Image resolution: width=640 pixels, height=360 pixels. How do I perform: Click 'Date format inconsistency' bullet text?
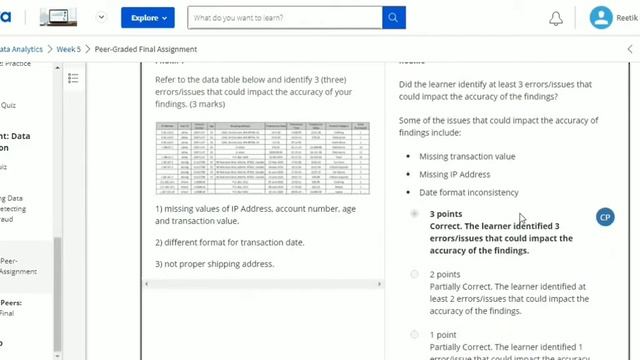tap(469, 192)
